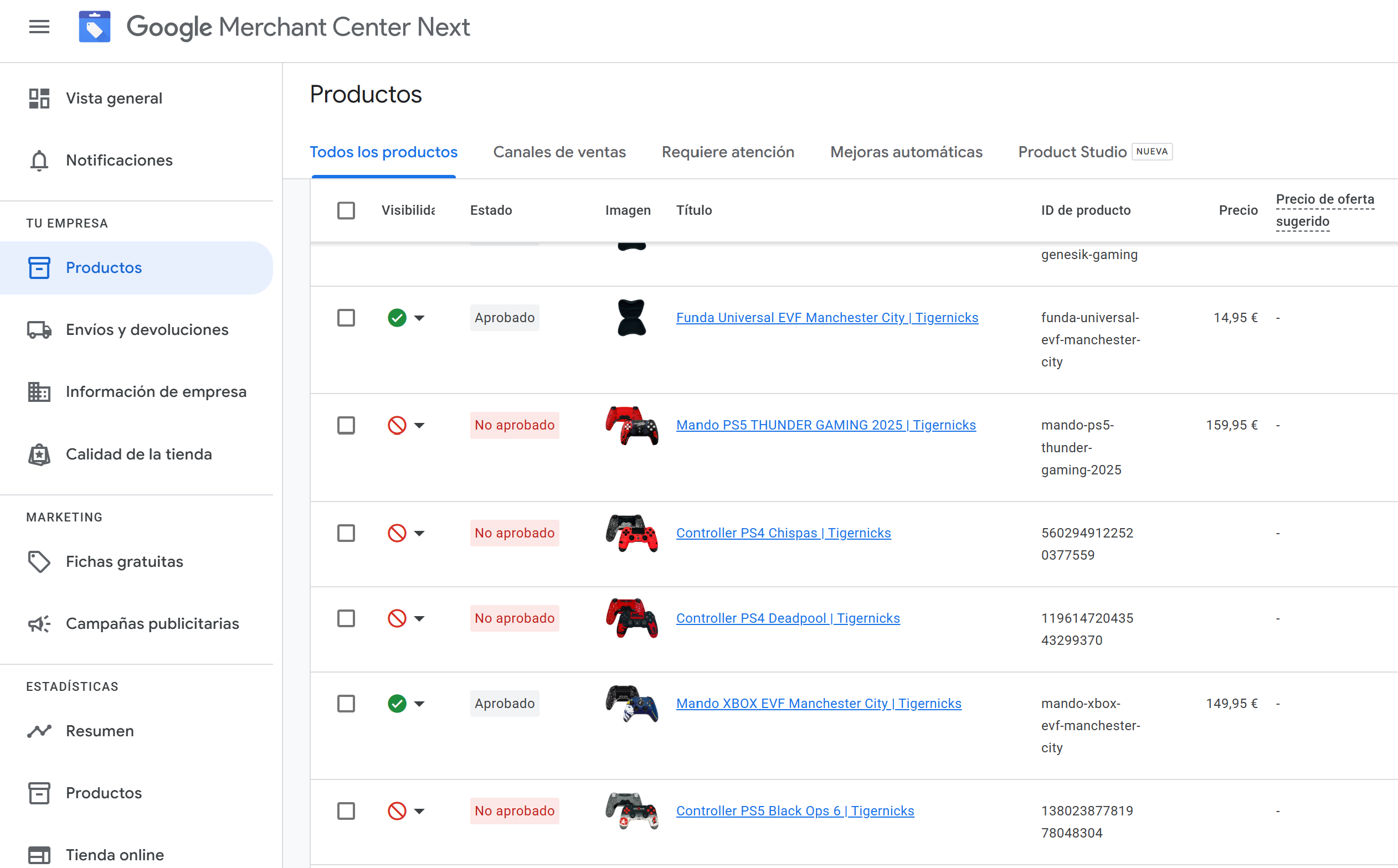Click red blocked icon for Controller PS4 Deadpool row
Screen dimensions: 1398x868
tap(397, 618)
